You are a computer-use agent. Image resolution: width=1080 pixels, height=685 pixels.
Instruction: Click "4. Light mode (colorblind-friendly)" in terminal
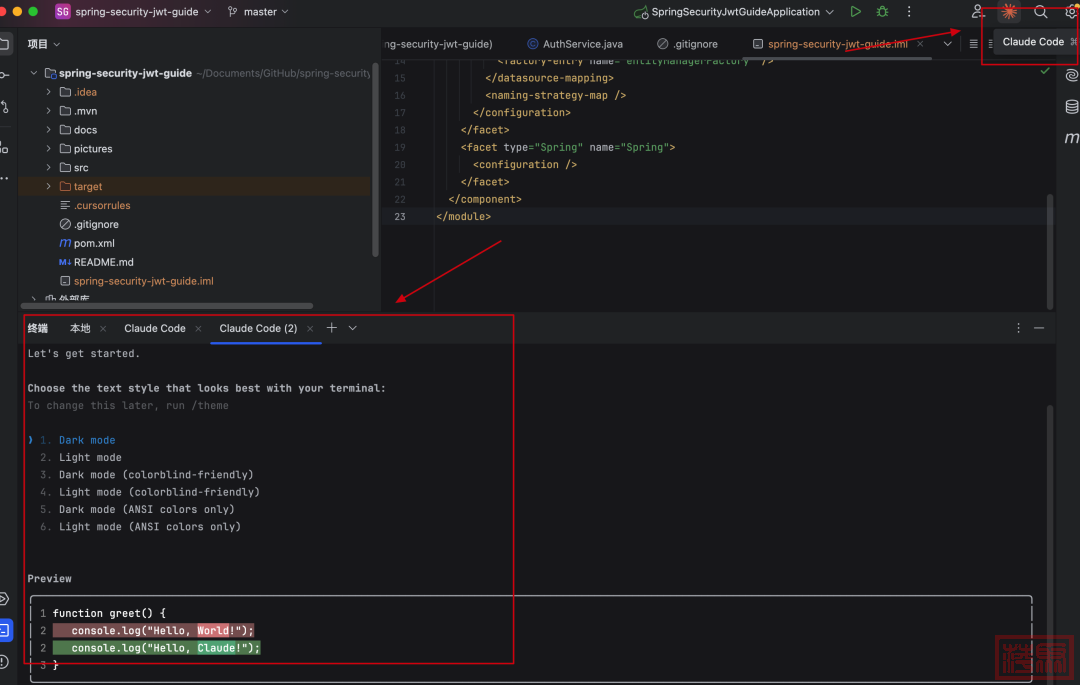click(x=149, y=492)
